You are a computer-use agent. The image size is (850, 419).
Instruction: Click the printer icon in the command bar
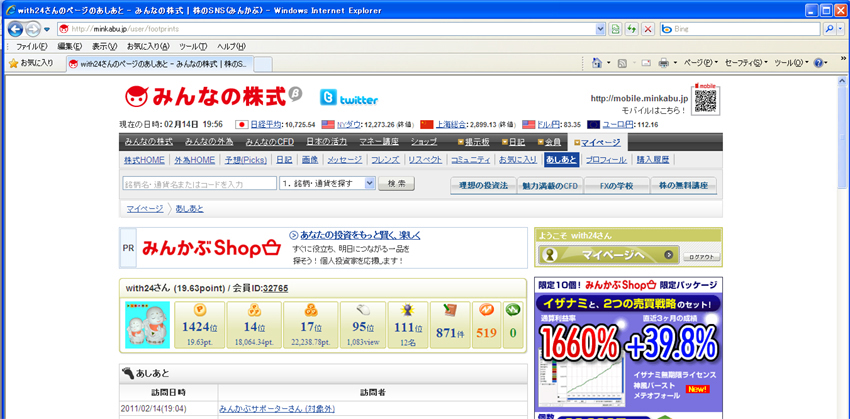click(x=663, y=63)
